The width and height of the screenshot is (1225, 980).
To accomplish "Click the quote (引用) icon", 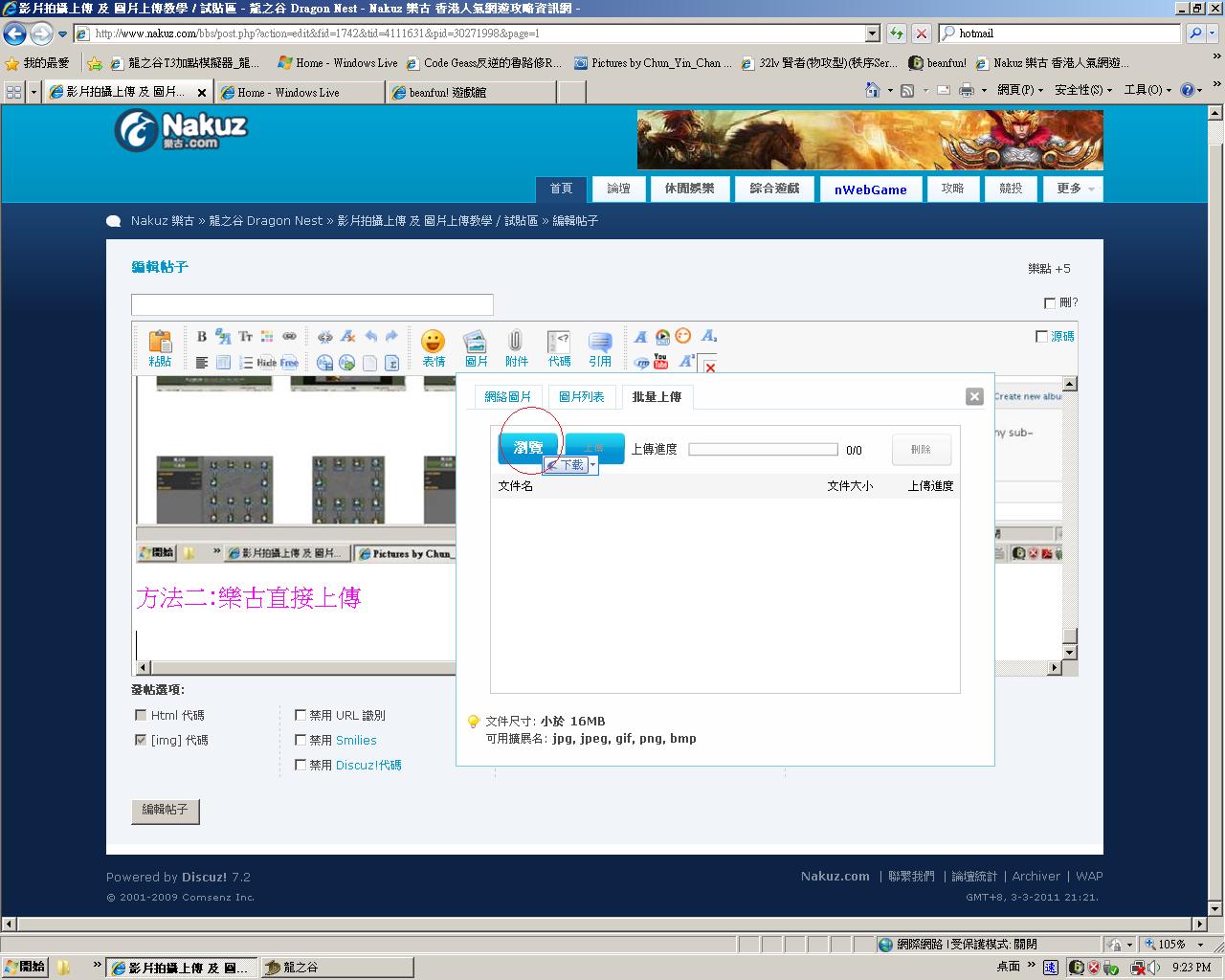I will [600, 347].
